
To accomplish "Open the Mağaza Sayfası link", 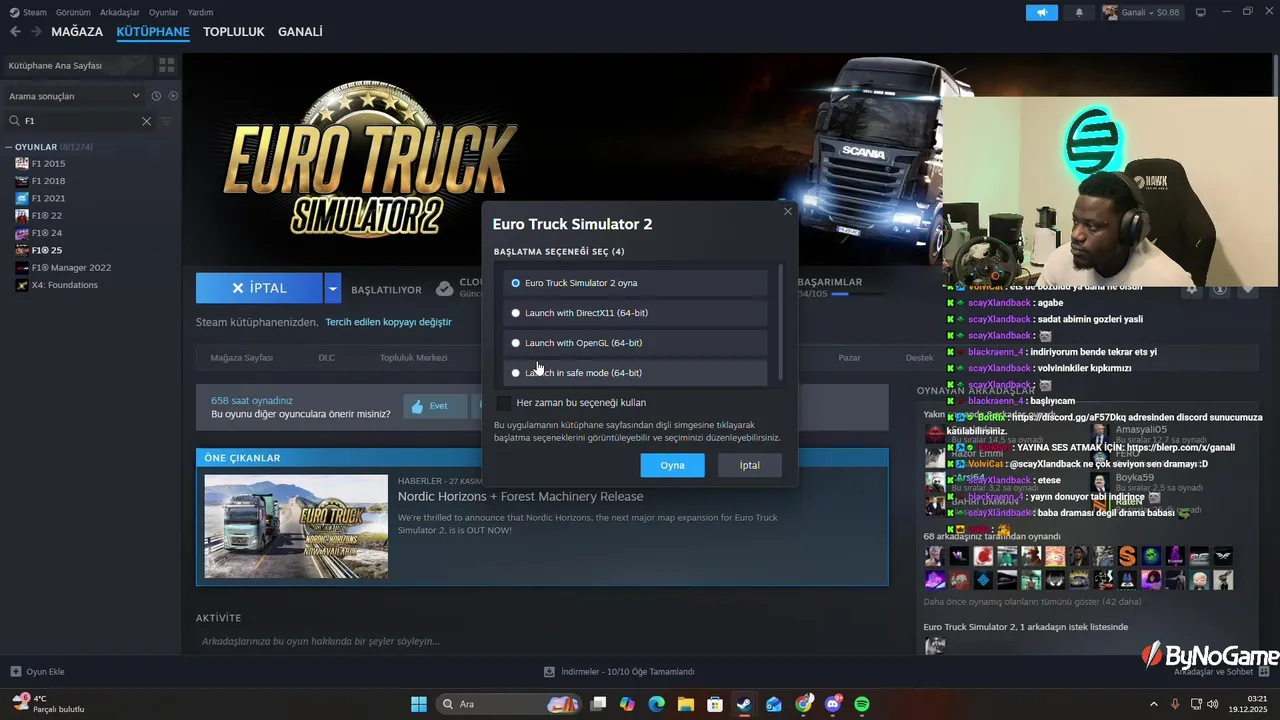I will click(x=241, y=357).
